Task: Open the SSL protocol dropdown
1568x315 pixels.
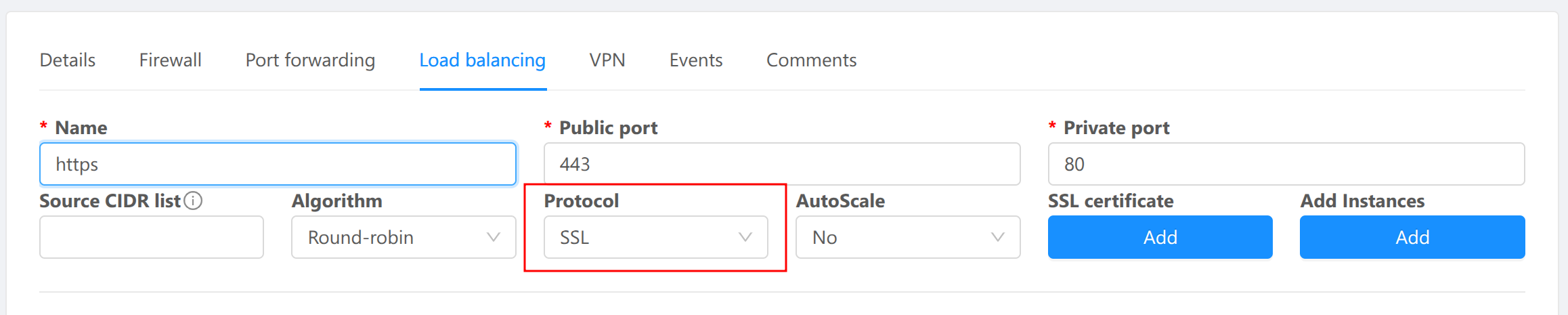Action: [655, 237]
